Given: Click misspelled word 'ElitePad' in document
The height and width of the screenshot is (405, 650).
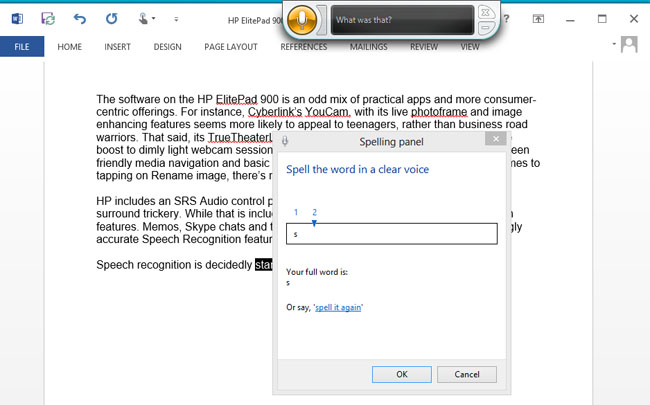Looking at the screenshot, I should pos(236,99).
